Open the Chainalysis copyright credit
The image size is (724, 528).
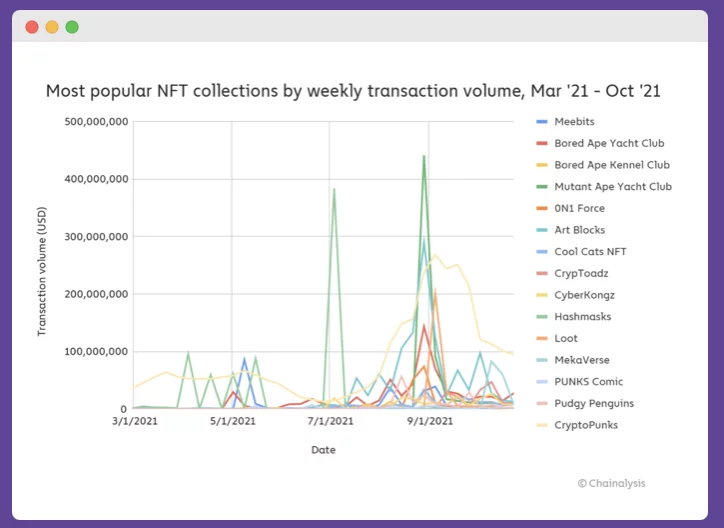(x=611, y=483)
